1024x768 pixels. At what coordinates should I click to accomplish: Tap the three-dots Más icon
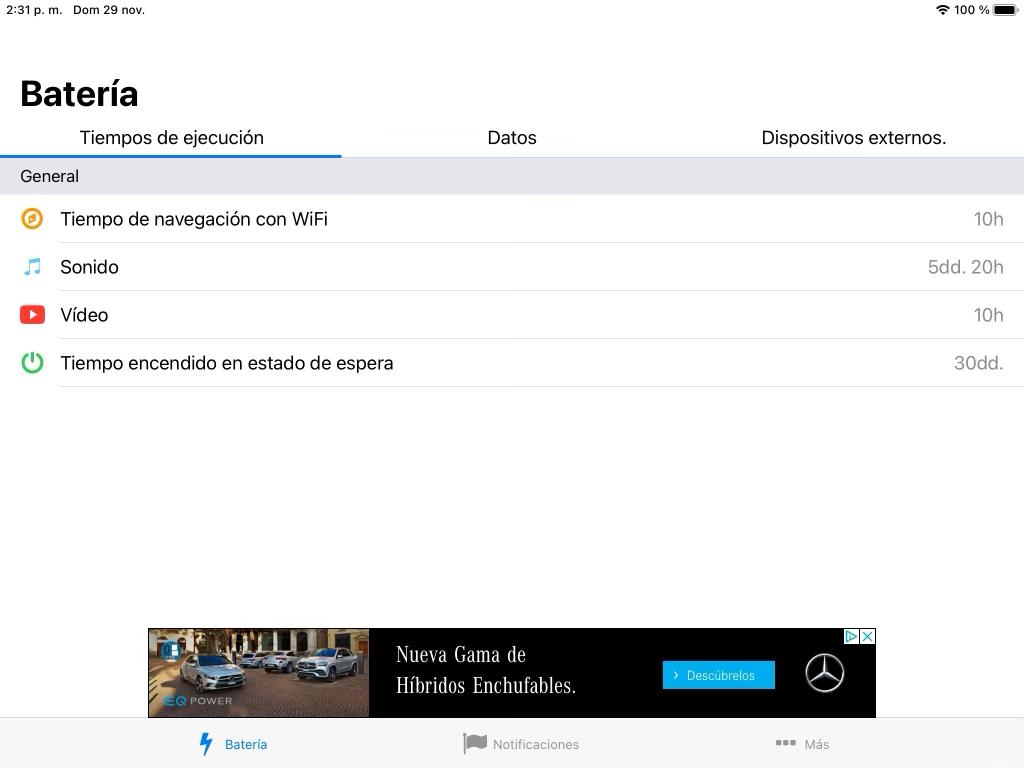pyautogui.click(x=785, y=743)
